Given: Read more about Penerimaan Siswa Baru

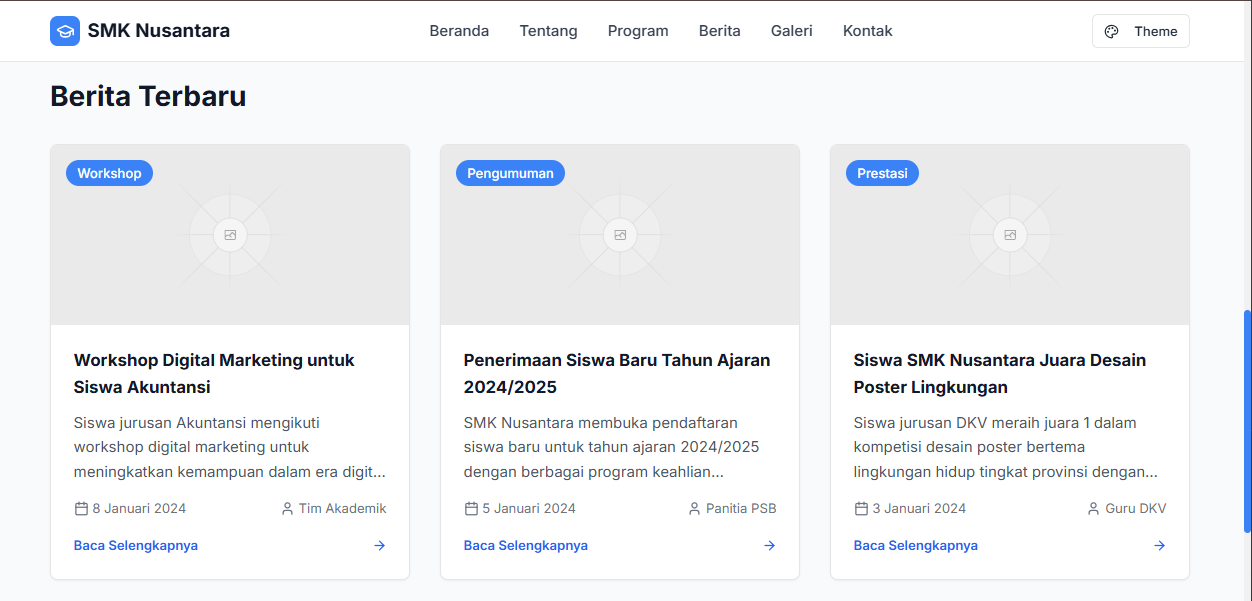Looking at the screenshot, I should click(526, 545).
